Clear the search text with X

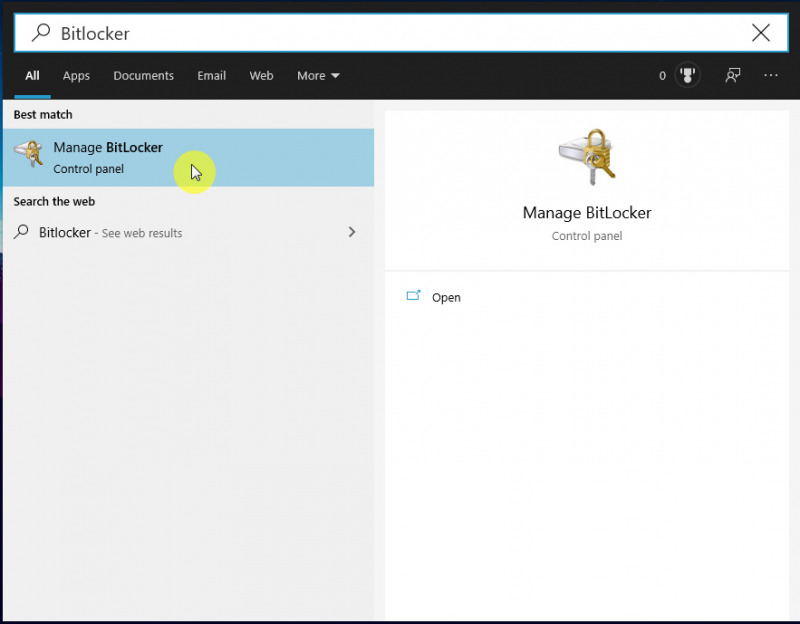point(761,33)
